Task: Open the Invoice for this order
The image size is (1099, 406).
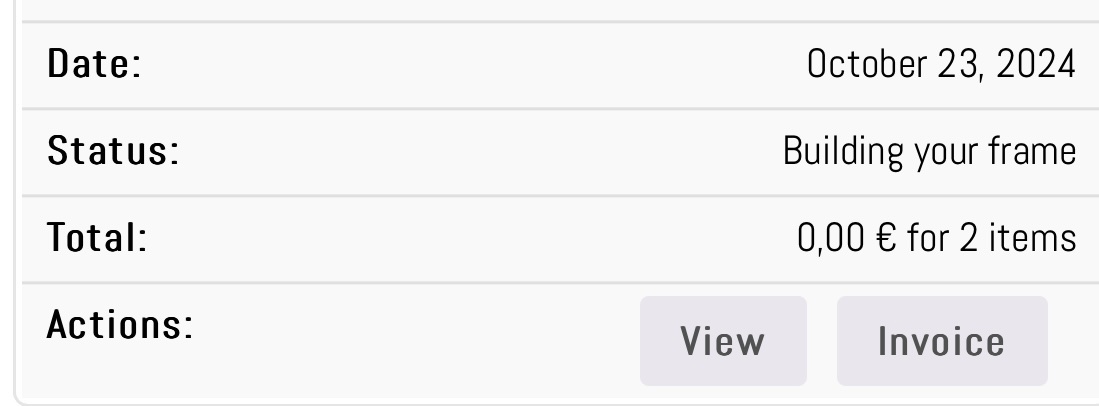Action: coord(941,341)
